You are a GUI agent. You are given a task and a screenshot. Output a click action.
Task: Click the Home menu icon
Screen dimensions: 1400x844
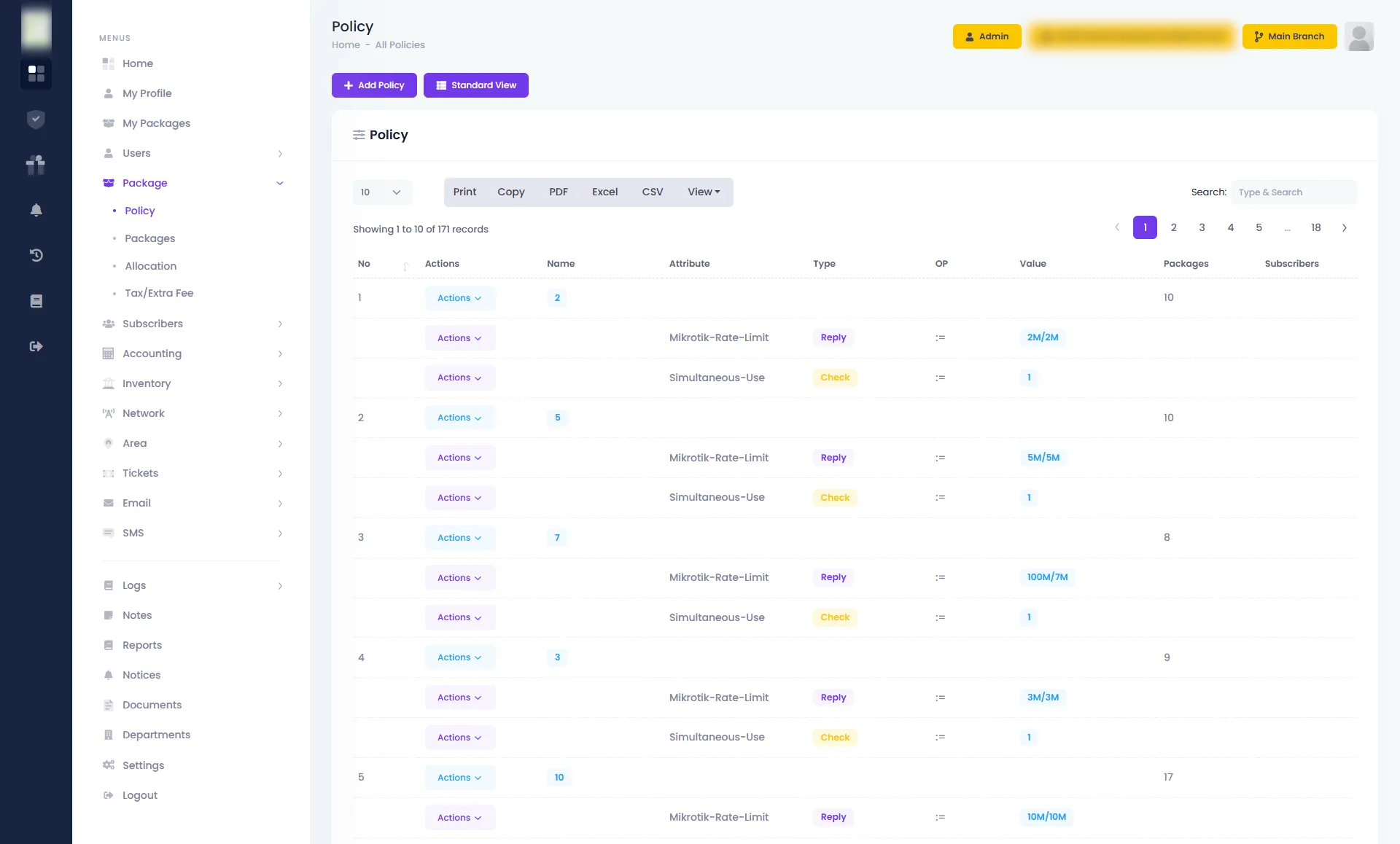[109, 63]
